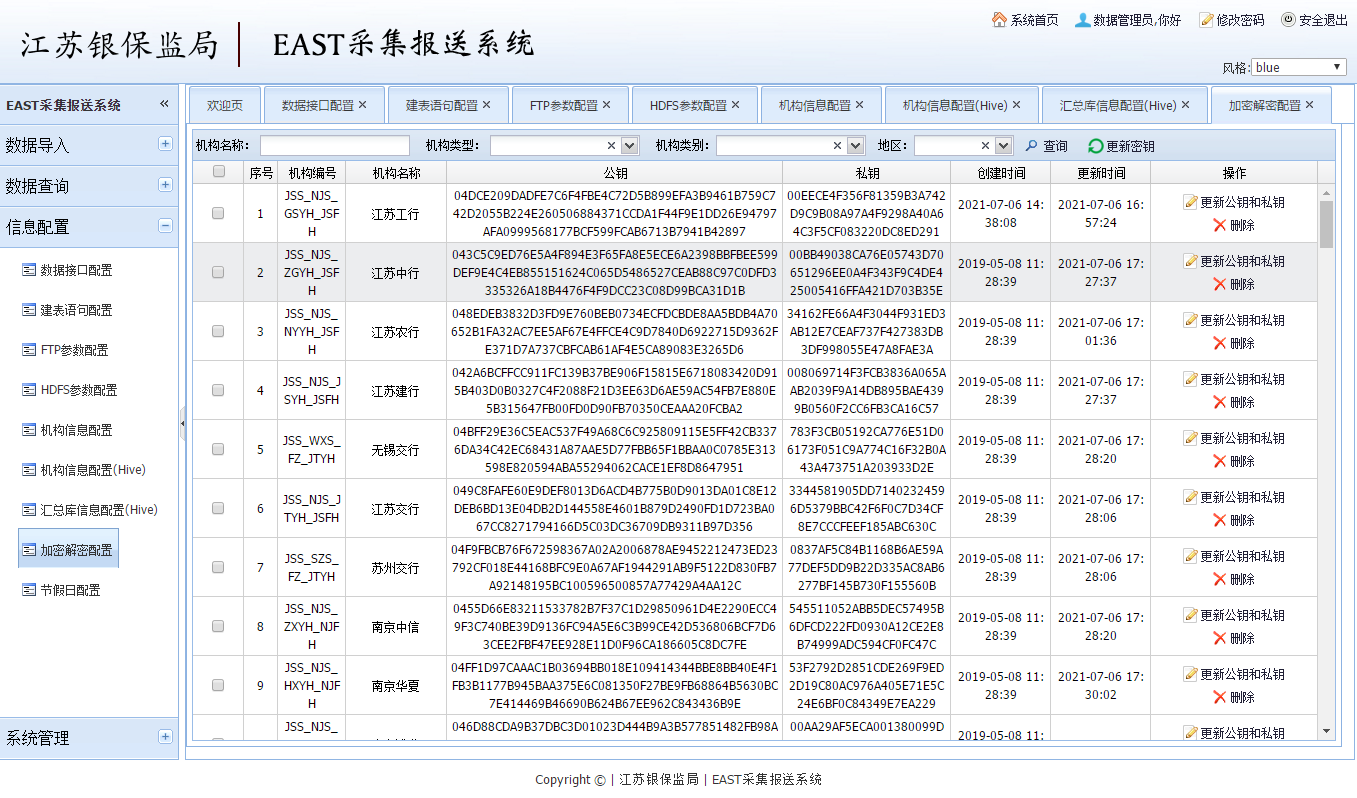Check the row for 江苏交行
The height and width of the screenshot is (798, 1357).
point(218,508)
